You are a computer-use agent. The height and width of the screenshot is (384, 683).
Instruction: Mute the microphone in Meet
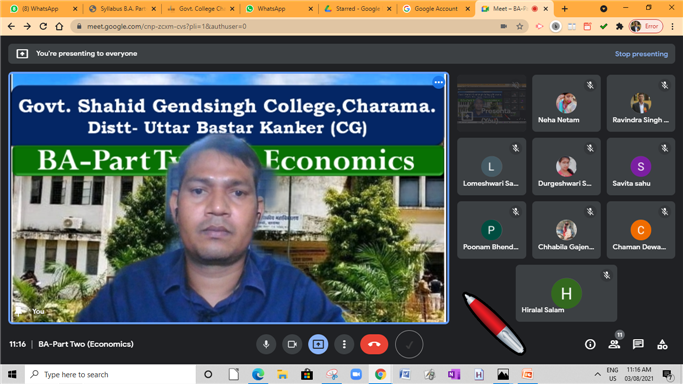pyautogui.click(x=266, y=344)
